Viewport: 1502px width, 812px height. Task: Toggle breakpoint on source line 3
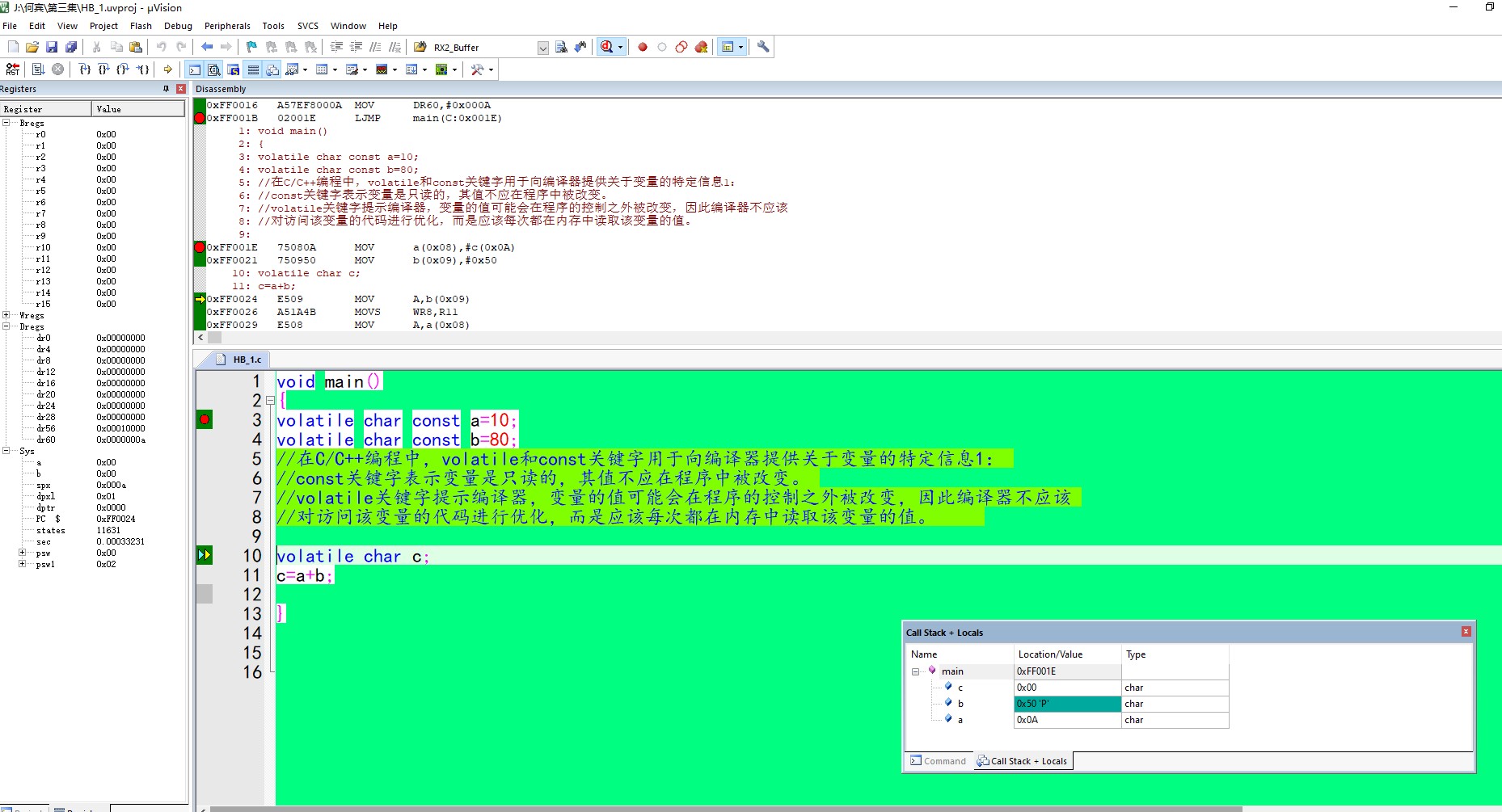point(205,419)
